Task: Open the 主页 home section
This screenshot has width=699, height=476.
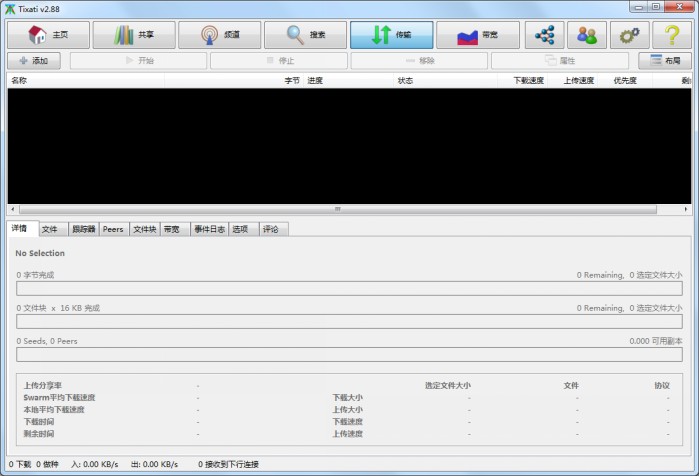Action: (48, 35)
